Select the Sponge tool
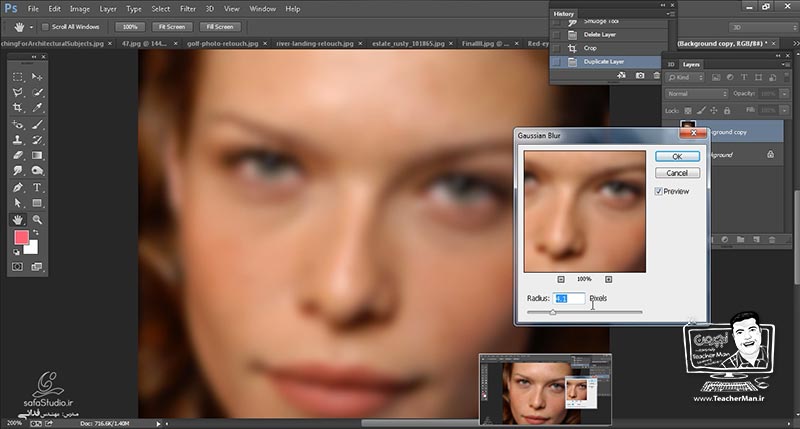 [37, 170]
